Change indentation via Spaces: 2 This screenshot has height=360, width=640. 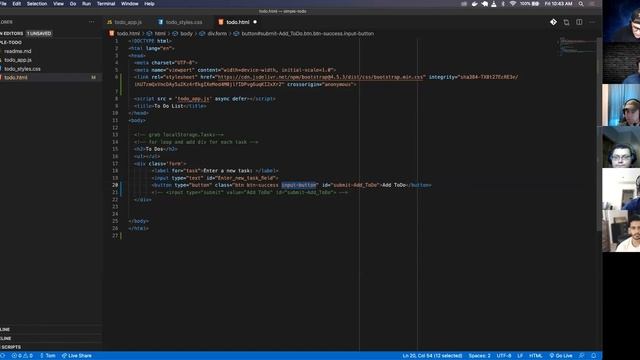tap(480, 356)
